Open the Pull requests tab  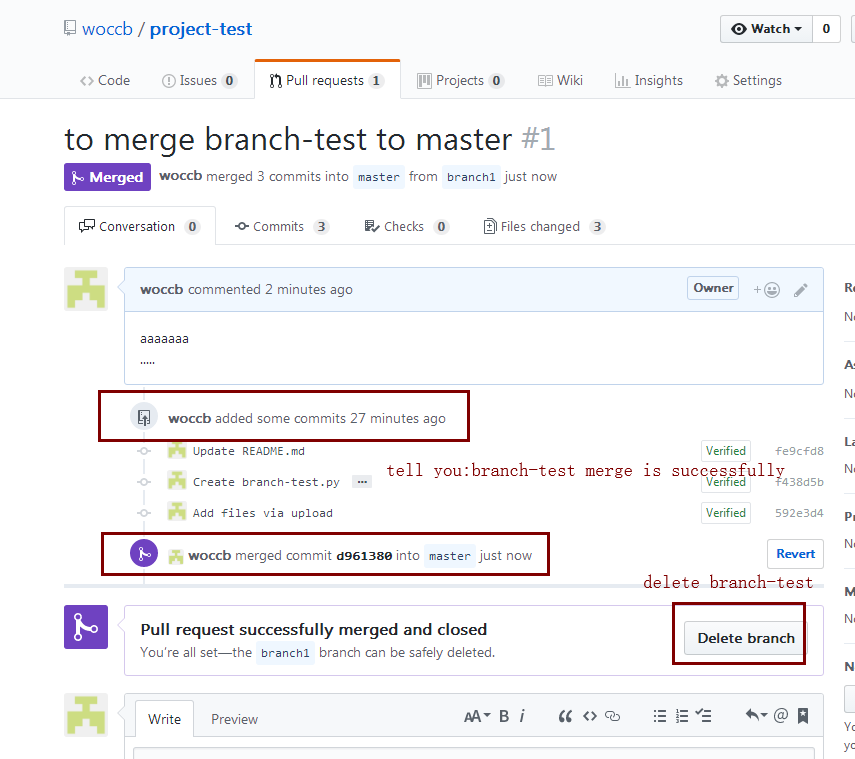[x=327, y=81]
